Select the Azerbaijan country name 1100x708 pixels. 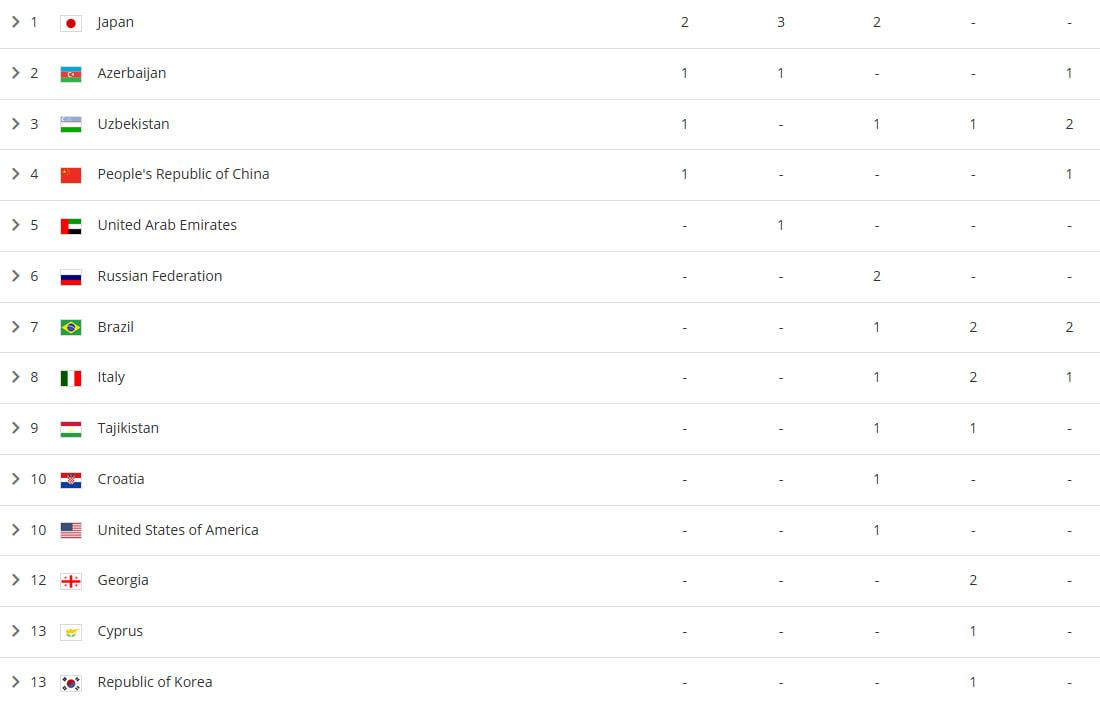[x=131, y=73]
